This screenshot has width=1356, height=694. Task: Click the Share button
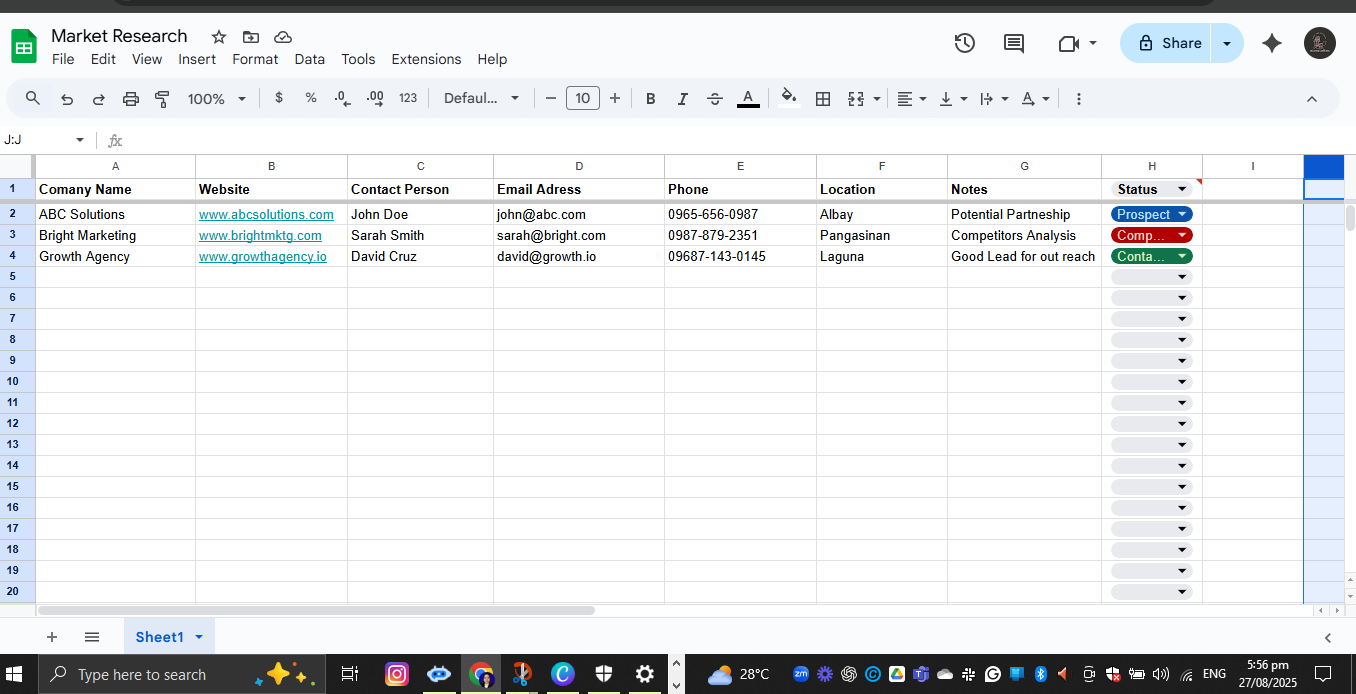pyautogui.click(x=1166, y=43)
